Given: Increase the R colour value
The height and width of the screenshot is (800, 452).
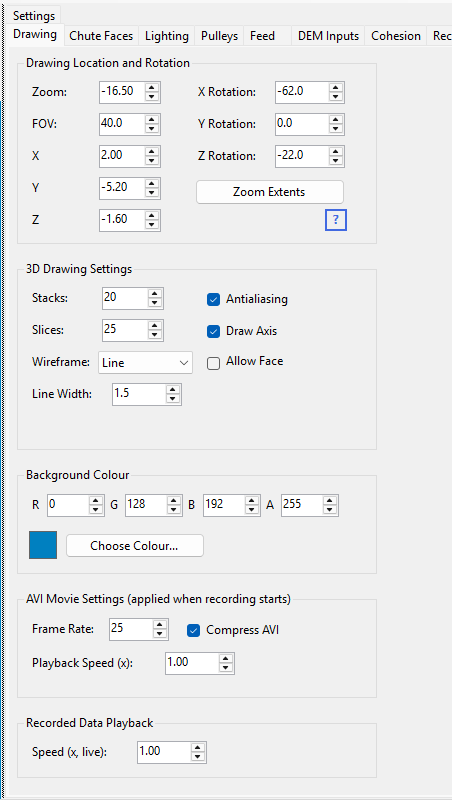Looking at the screenshot, I should 96,501.
